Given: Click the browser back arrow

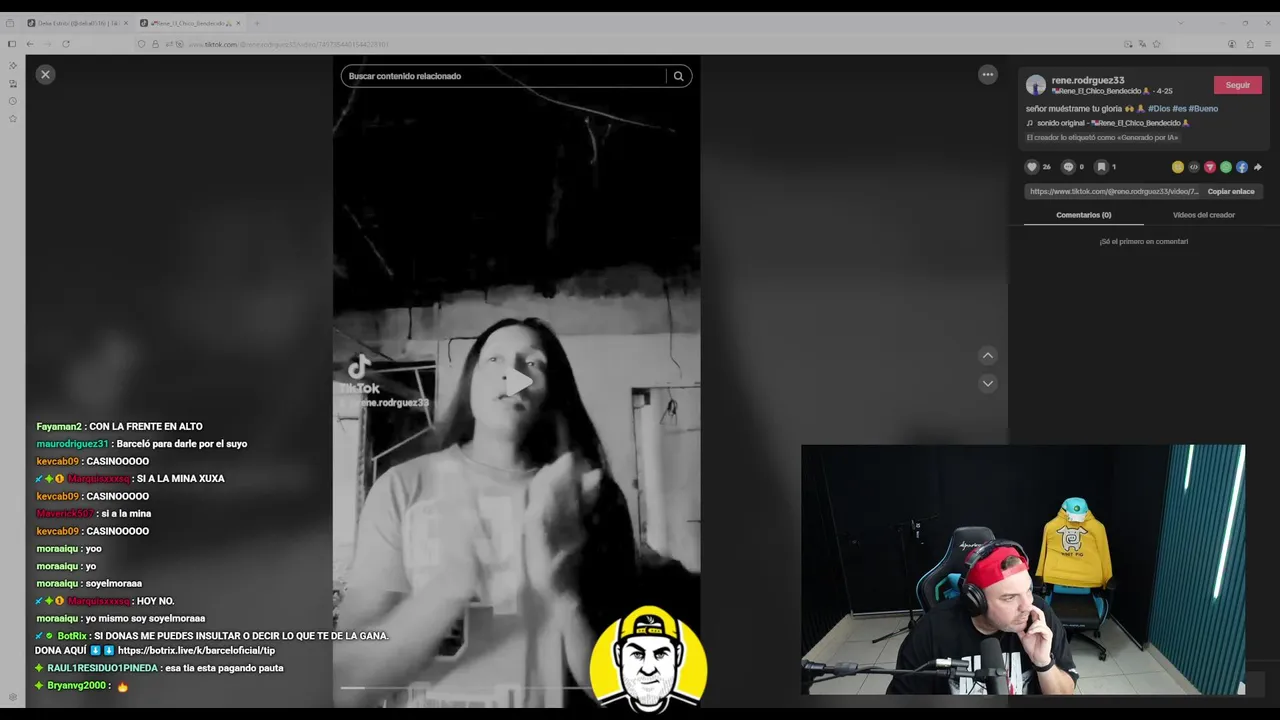Looking at the screenshot, I should 30,44.
